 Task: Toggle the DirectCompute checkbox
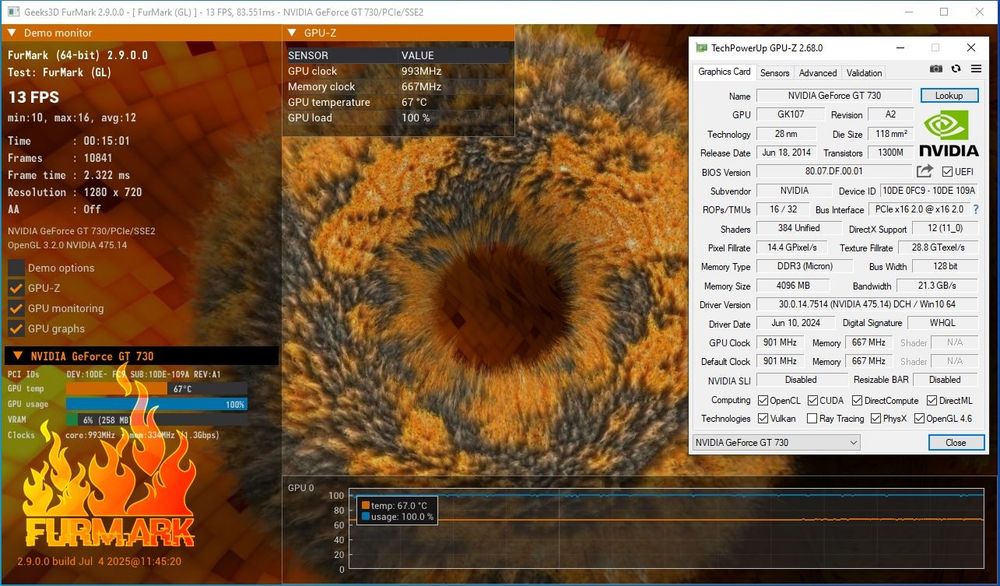[857, 400]
